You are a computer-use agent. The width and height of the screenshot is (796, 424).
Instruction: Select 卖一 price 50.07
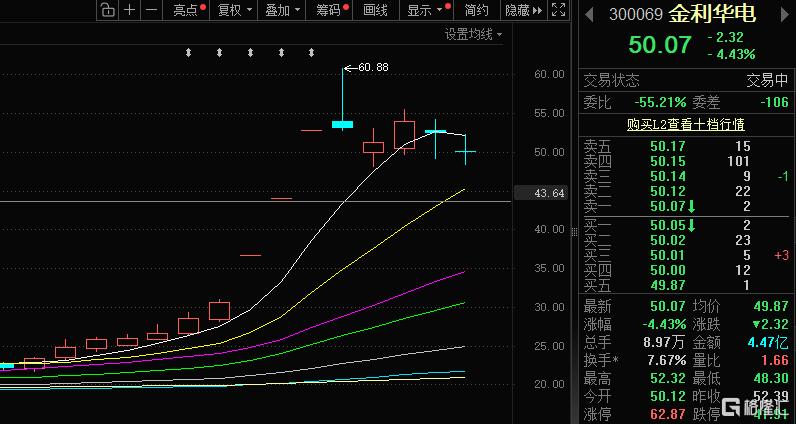pos(668,206)
